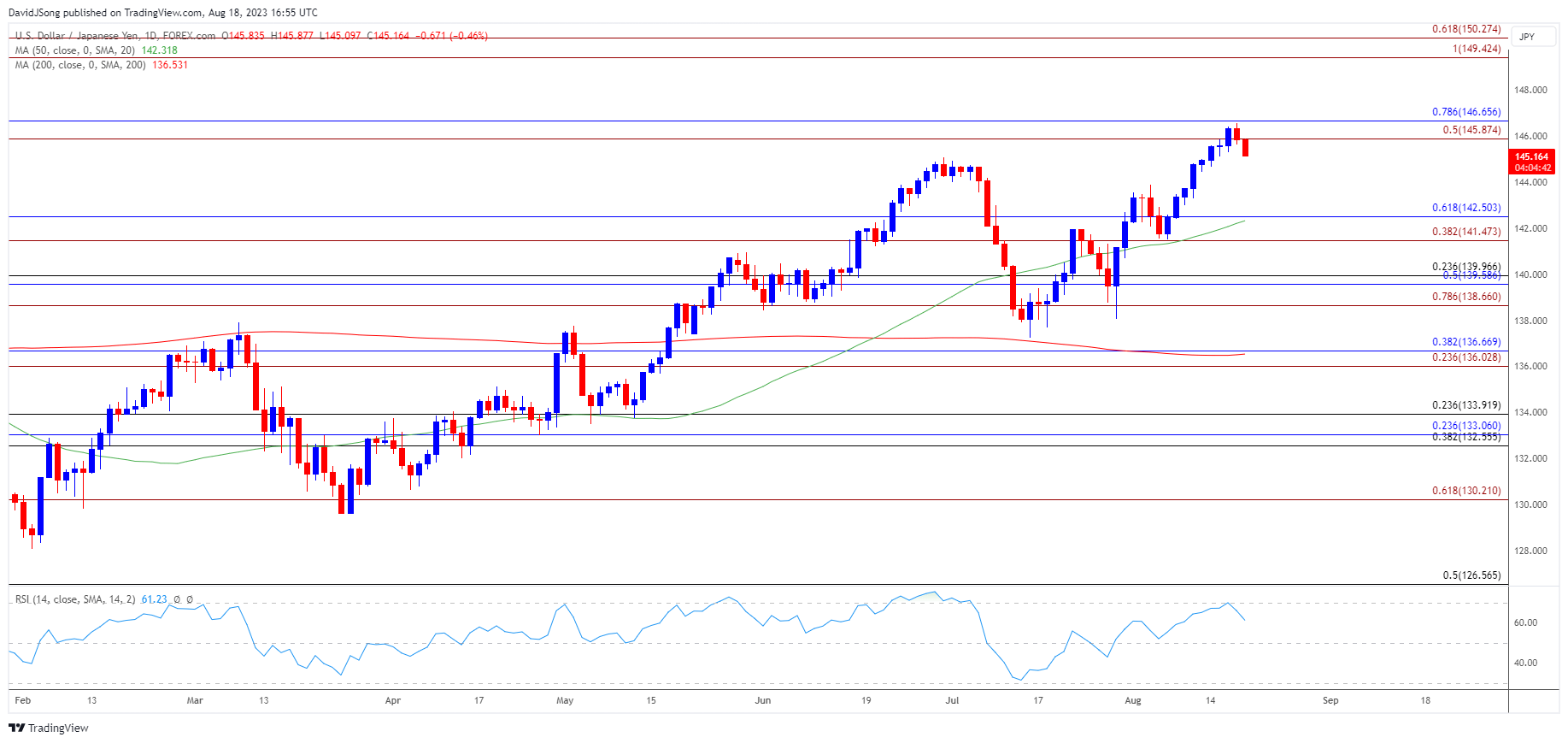Click the 148.000 price axis label
Screen dimensions: 1568x743
(1530, 90)
